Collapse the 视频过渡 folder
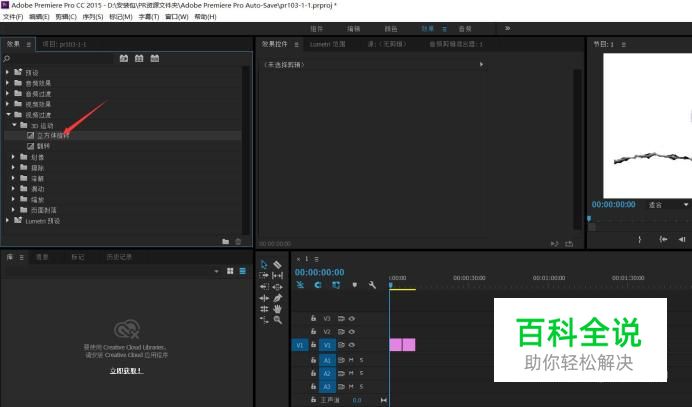Image resolution: width=692 pixels, height=407 pixels. pyautogui.click(x=8, y=114)
